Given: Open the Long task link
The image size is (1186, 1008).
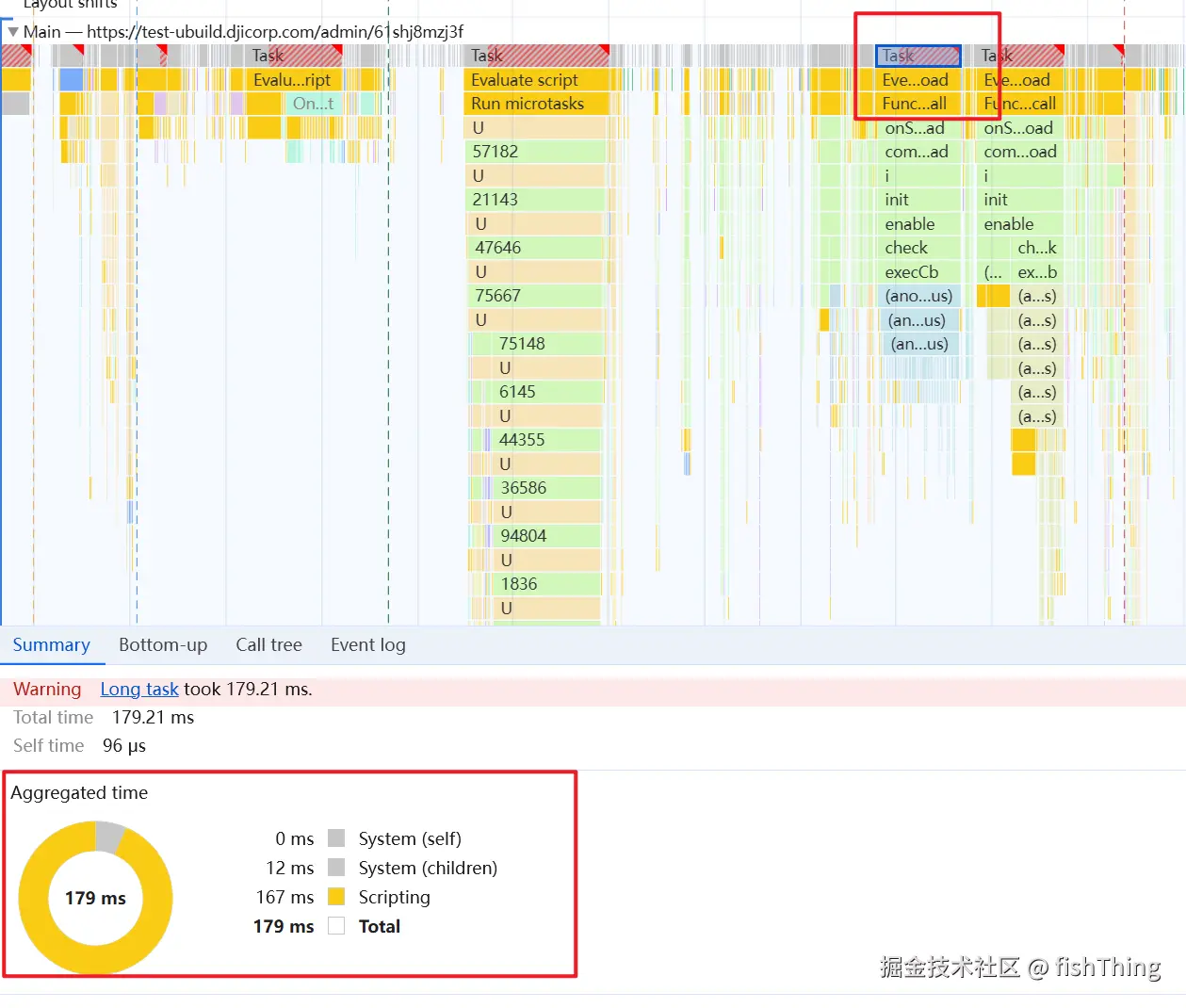Looking at the screenshot, I should click(x=139, y=689).
